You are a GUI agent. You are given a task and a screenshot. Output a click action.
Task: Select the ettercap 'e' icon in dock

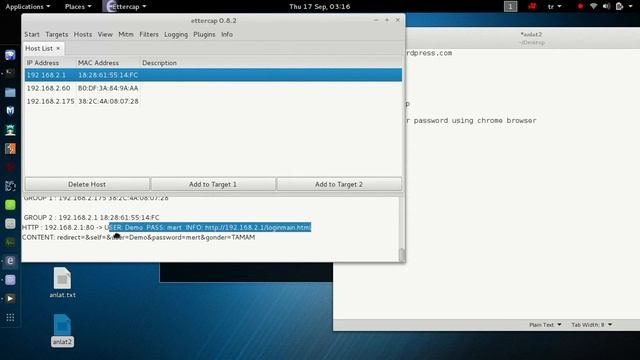coord(10,261)
